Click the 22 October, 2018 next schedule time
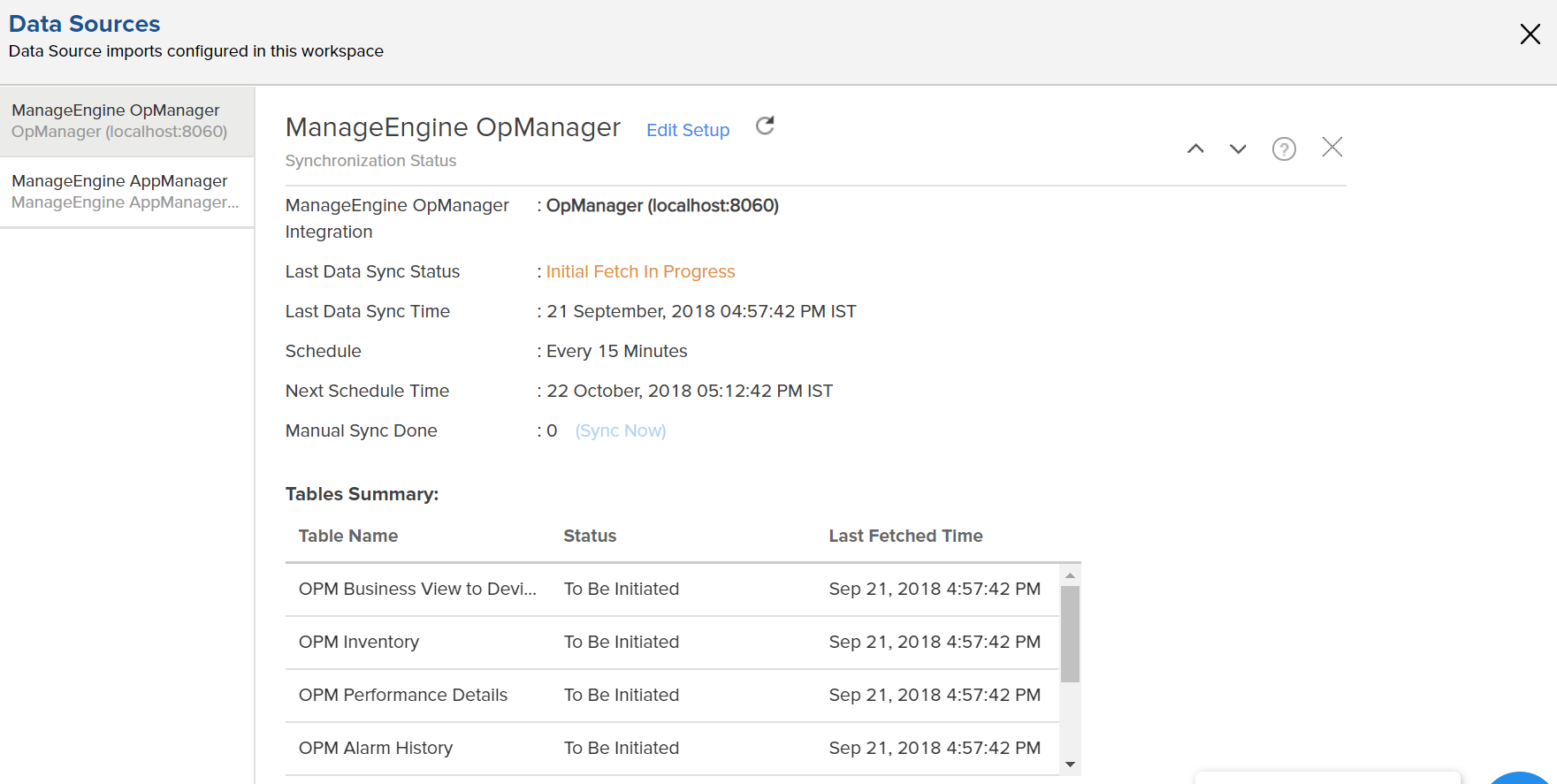1557x784 pixels. 690,391
